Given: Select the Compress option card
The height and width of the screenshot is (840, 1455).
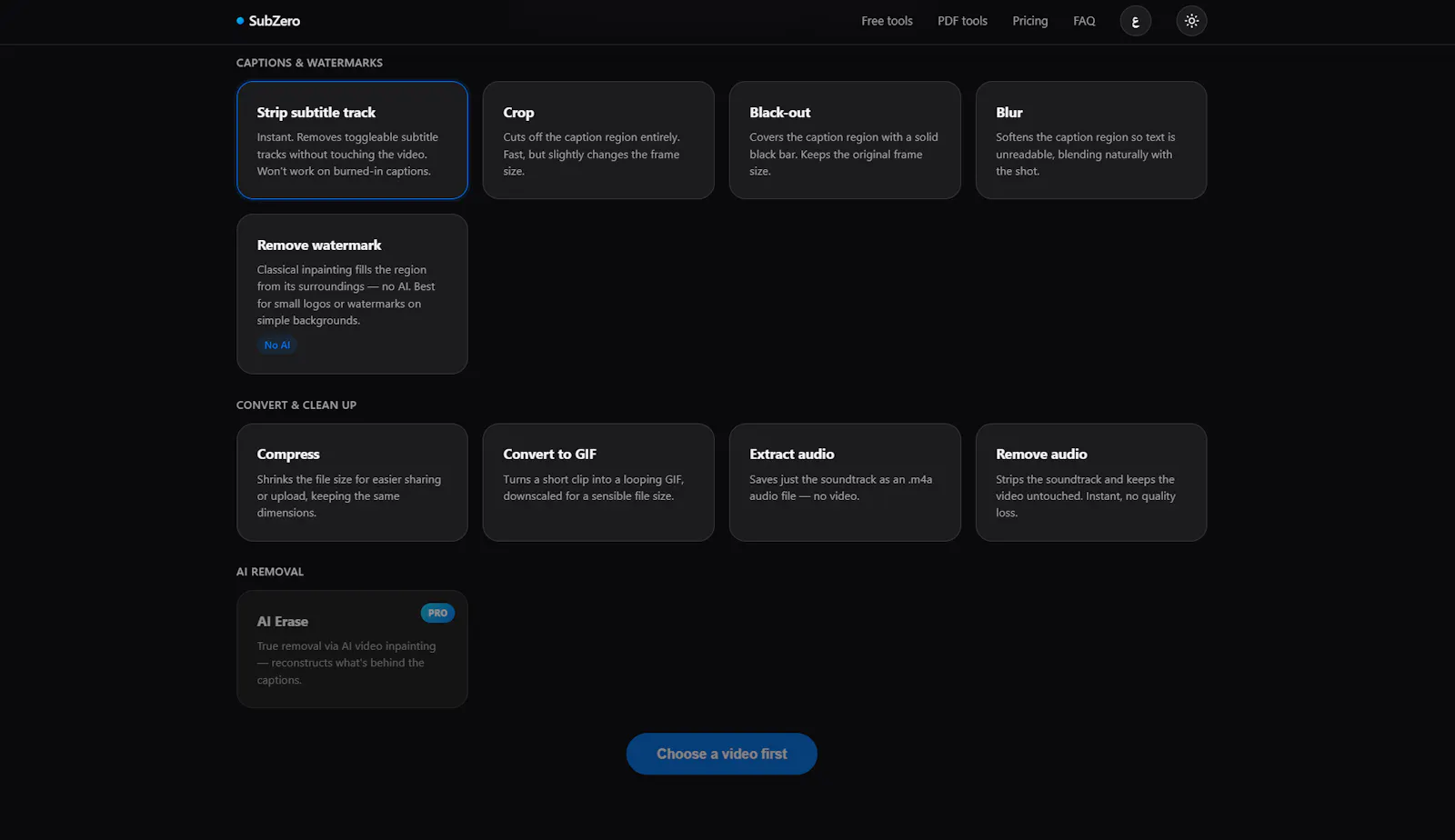Looking at the screenshot, I should tap(352, 482).
